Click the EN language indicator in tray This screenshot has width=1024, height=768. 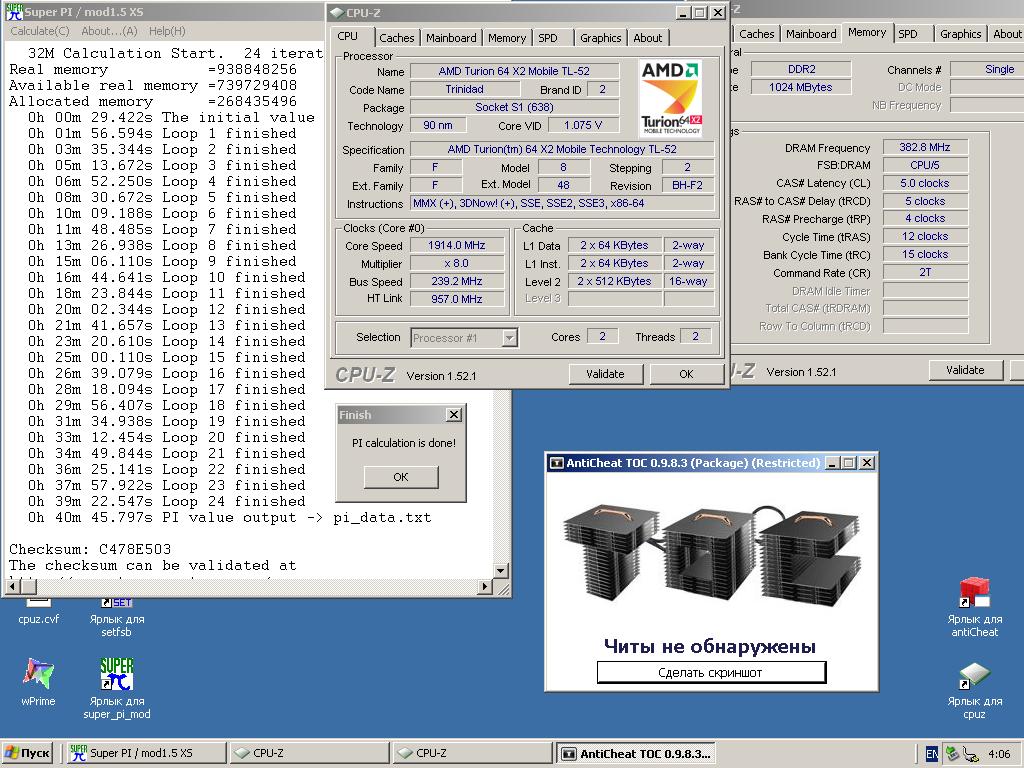(932, 754)
